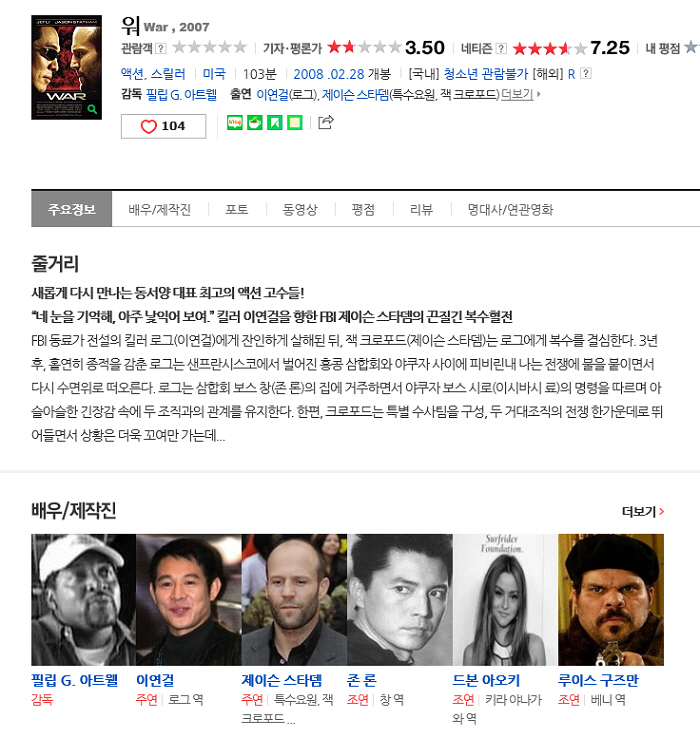Open director 필립 G. 아트웰 link
Viewport: 700px width, 738px height.
point(181,95)
